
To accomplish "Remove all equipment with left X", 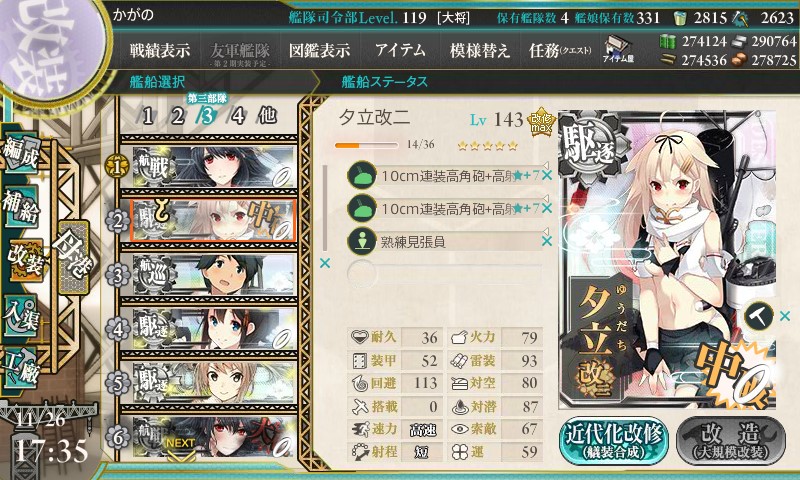I will 324,263.
